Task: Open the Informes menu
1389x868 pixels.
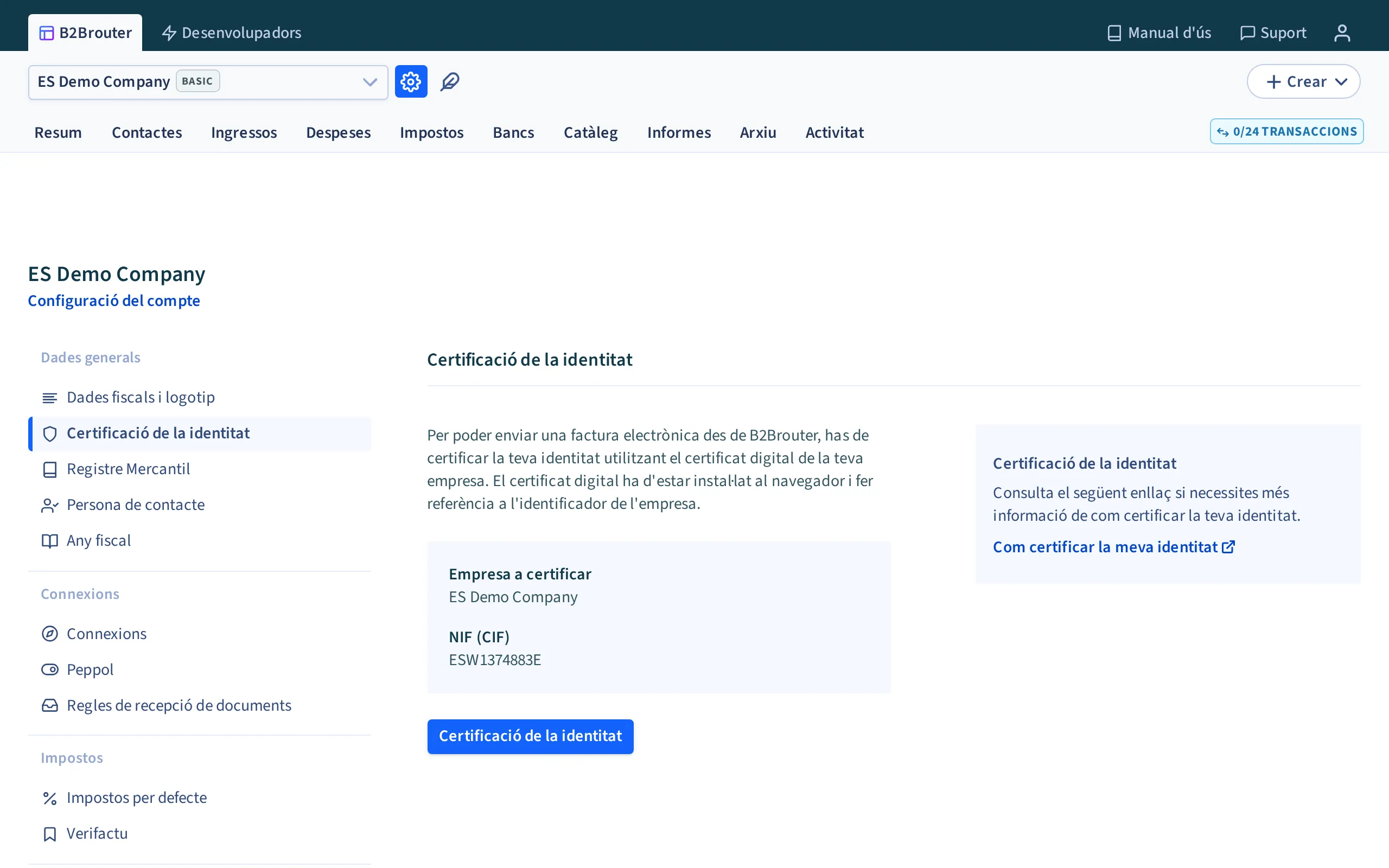Action: tap(679, 132)
